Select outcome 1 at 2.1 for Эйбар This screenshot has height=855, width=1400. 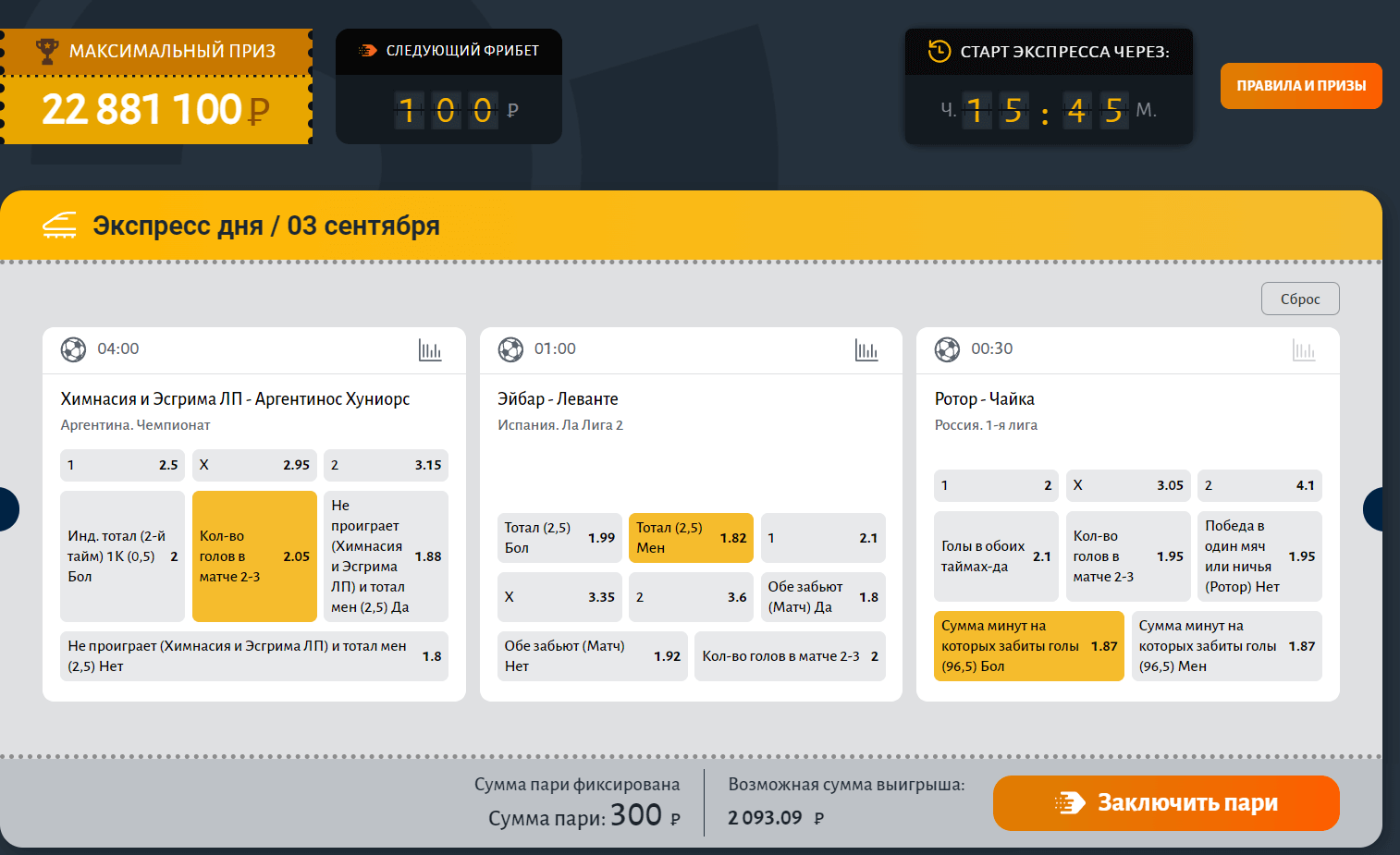[x=823, y=538]
